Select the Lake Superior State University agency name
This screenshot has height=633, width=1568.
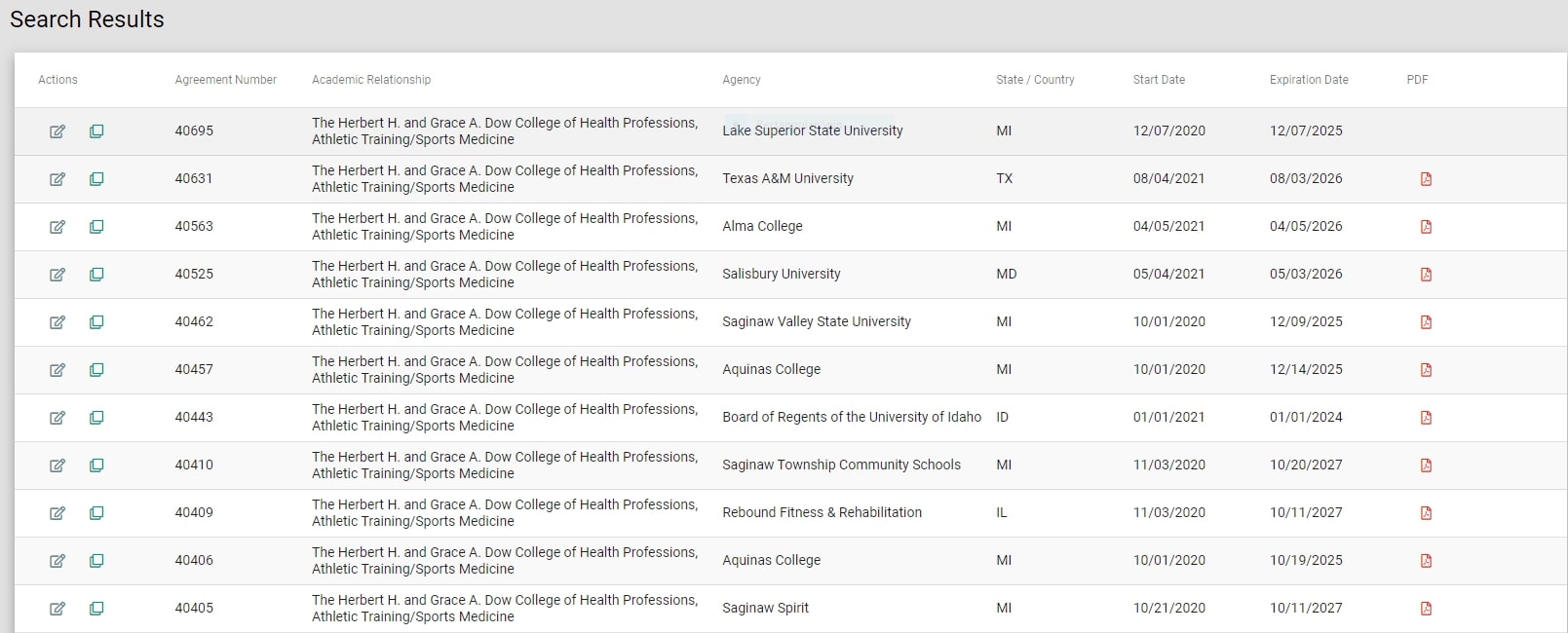point(812,130)
